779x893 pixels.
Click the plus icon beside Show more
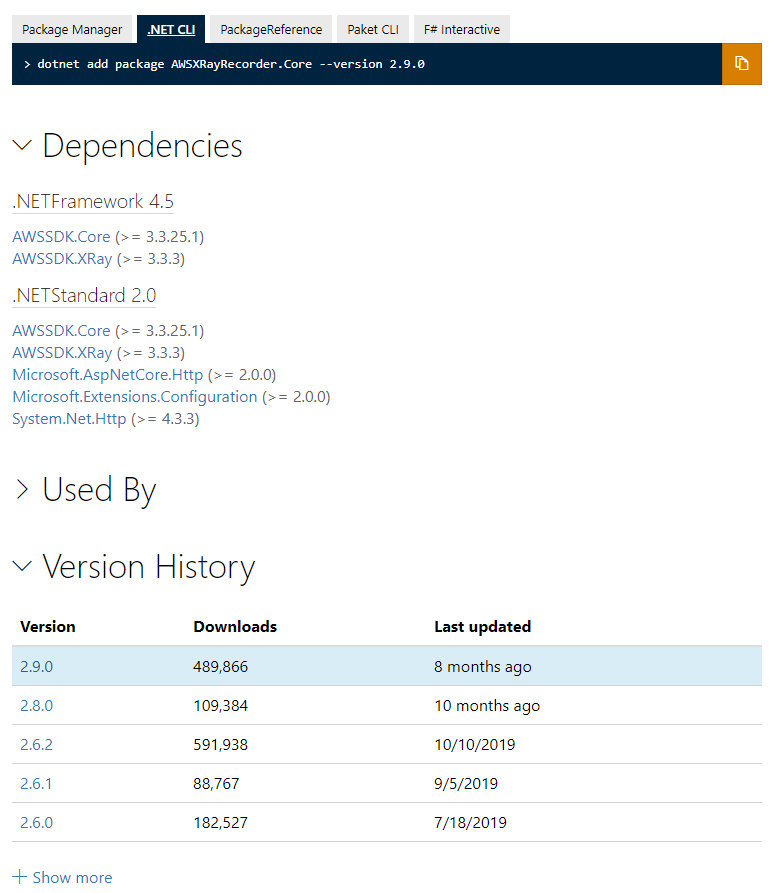(22, 877)
